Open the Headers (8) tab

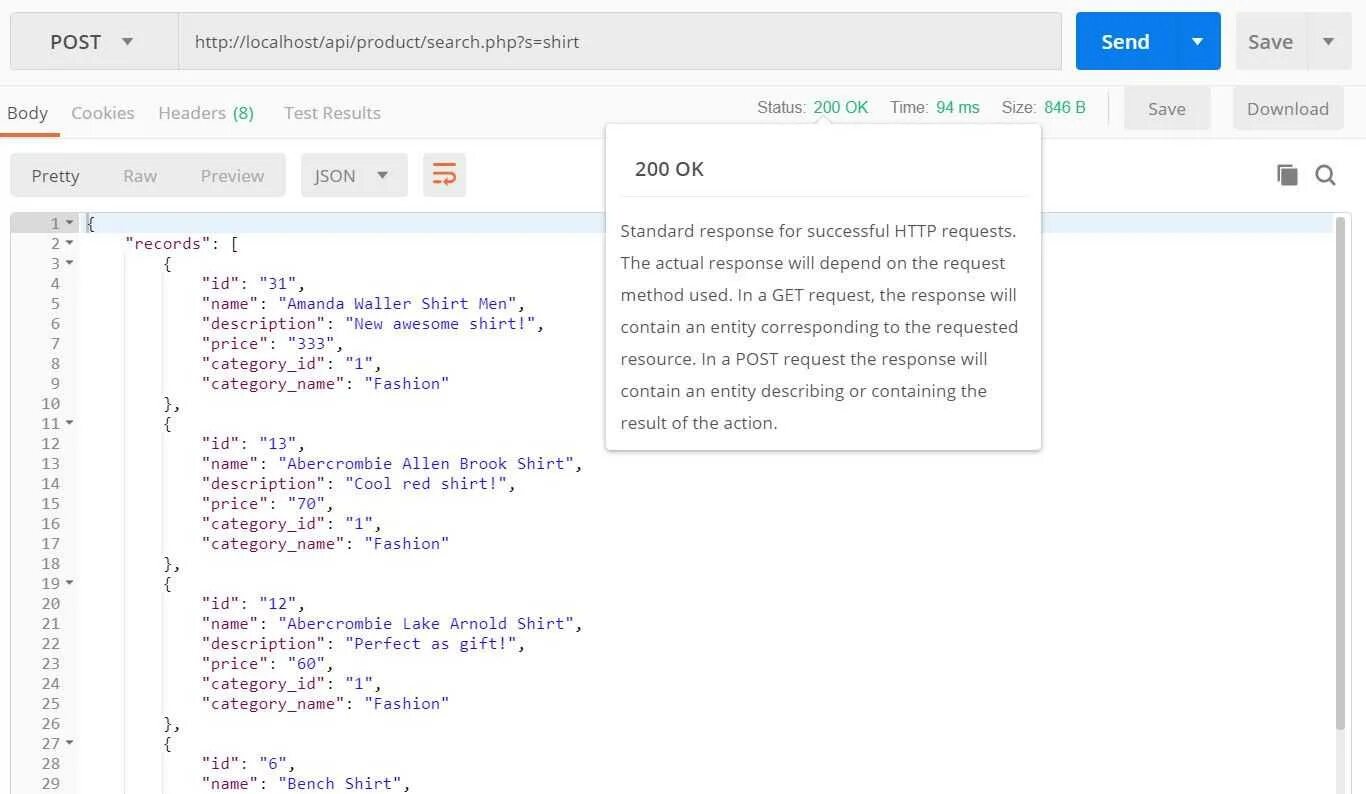(206, 113)
